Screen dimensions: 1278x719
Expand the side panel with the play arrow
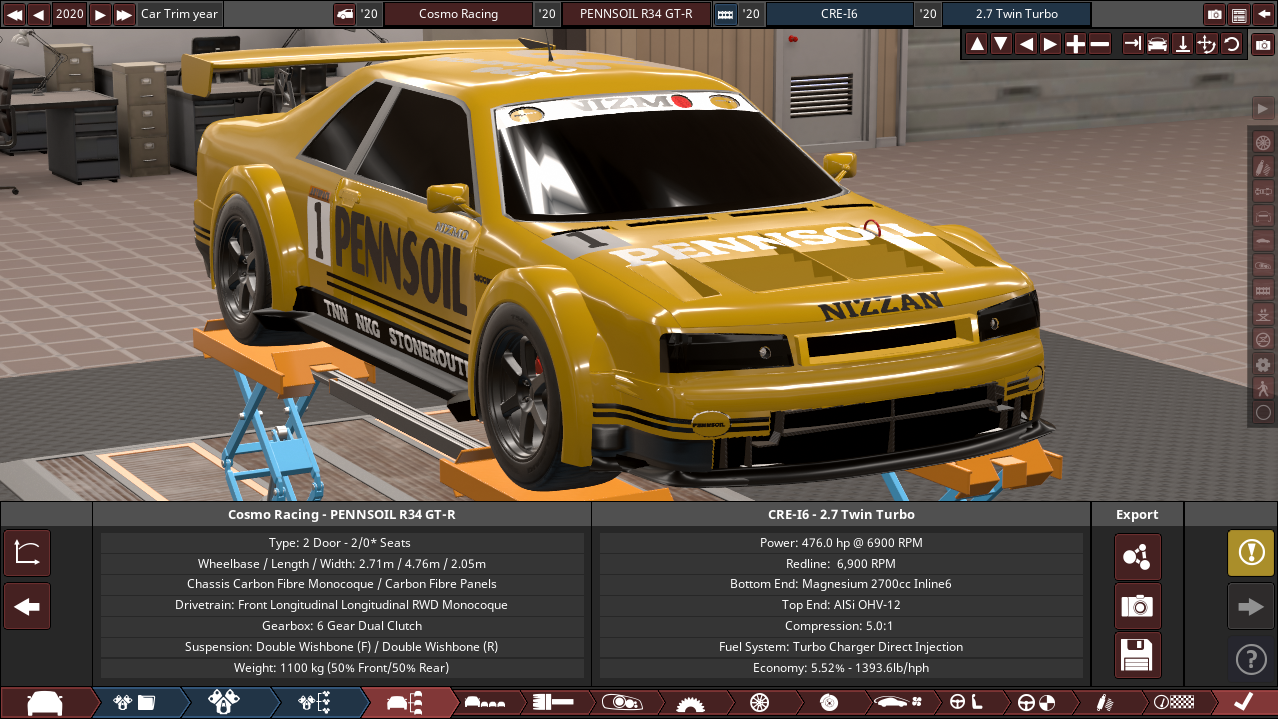pyautogui.click(x=1263, y=107)
